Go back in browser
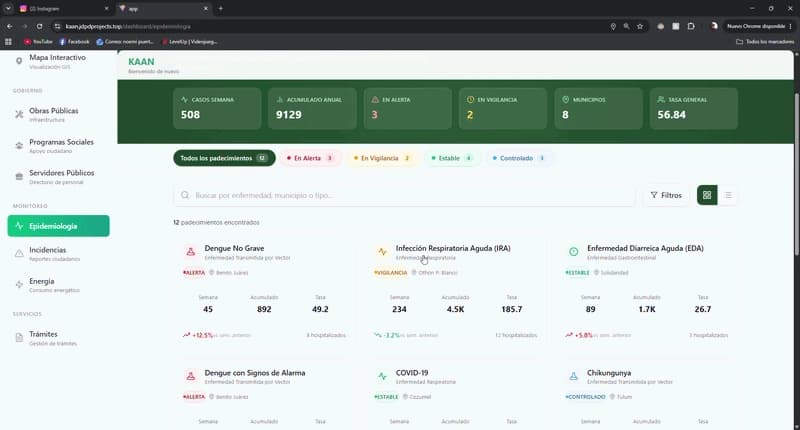The image size is (800, 430). click(x=10, y=26)
